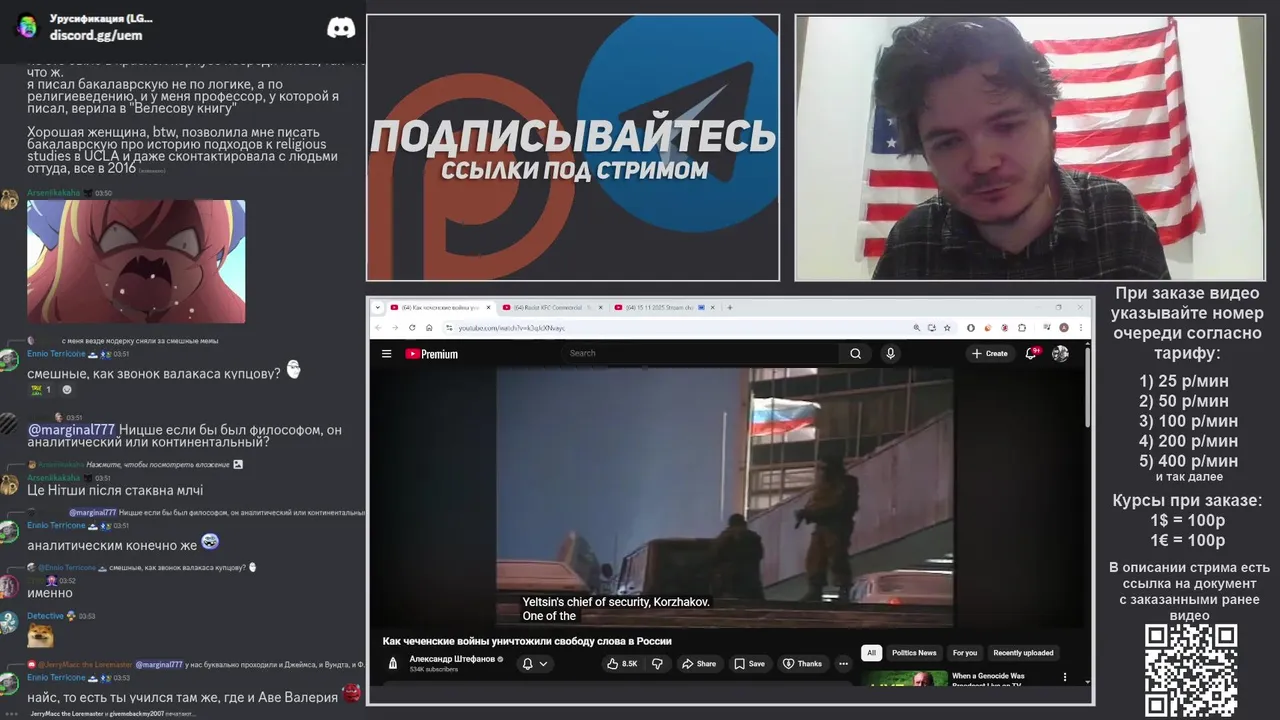The height and width of the screenshot is (720, 1280).
Task: Click the video title 'Как чеченские войны уничтожили'
Action: 527,641
